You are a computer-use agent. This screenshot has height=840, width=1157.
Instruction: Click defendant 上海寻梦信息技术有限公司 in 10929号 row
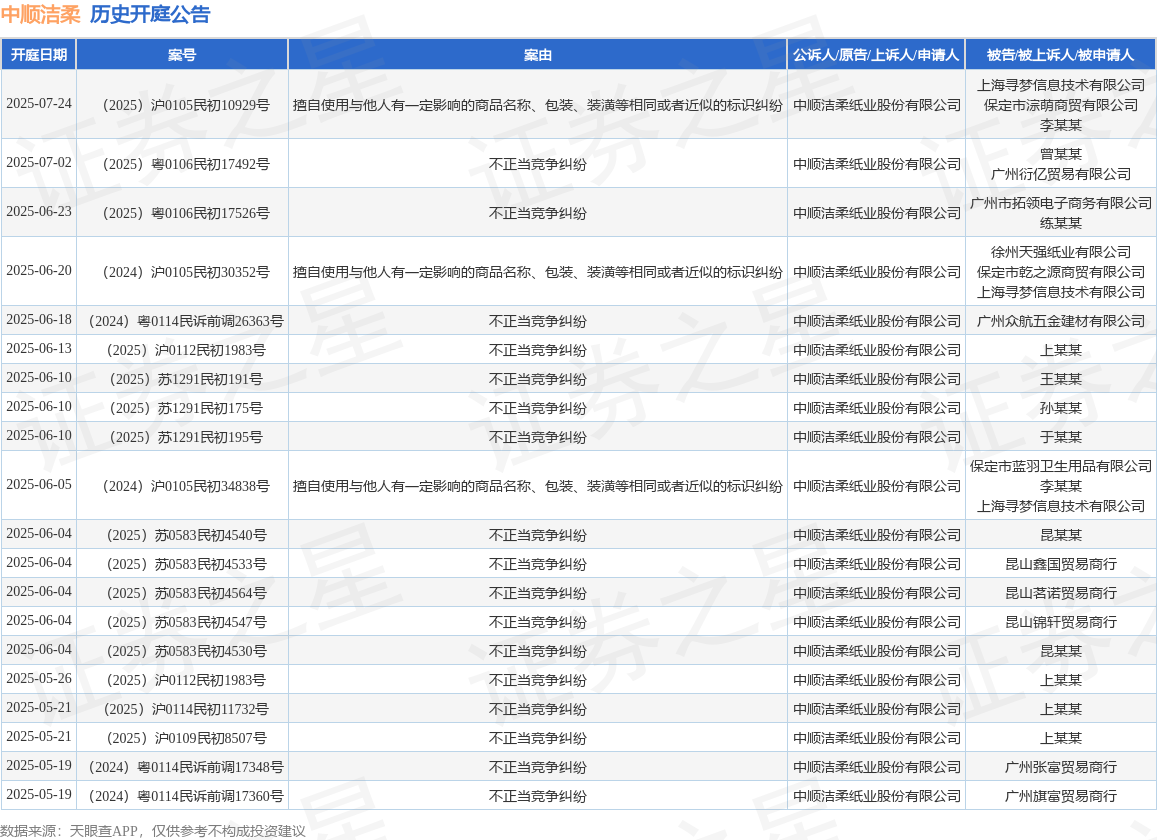pyautogui.click(x=1060, y=85)
